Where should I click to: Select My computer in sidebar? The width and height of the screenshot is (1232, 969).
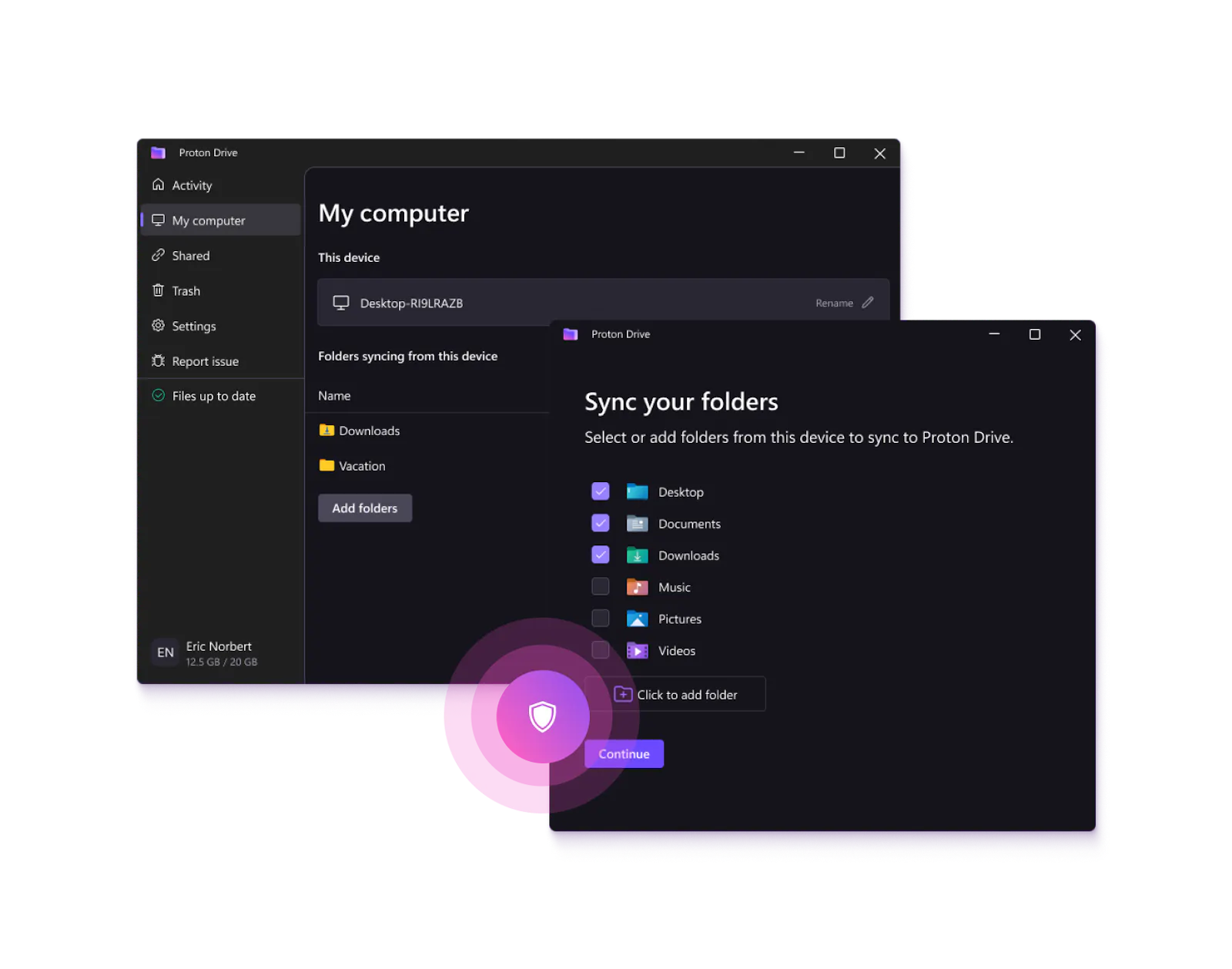221,220
